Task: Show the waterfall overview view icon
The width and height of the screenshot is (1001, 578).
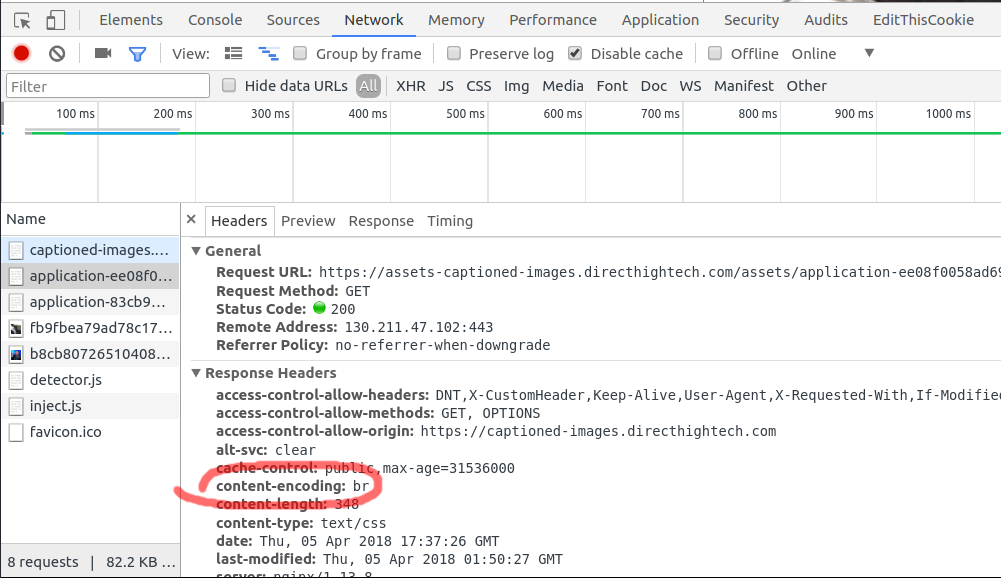Action: click(268, 54)
